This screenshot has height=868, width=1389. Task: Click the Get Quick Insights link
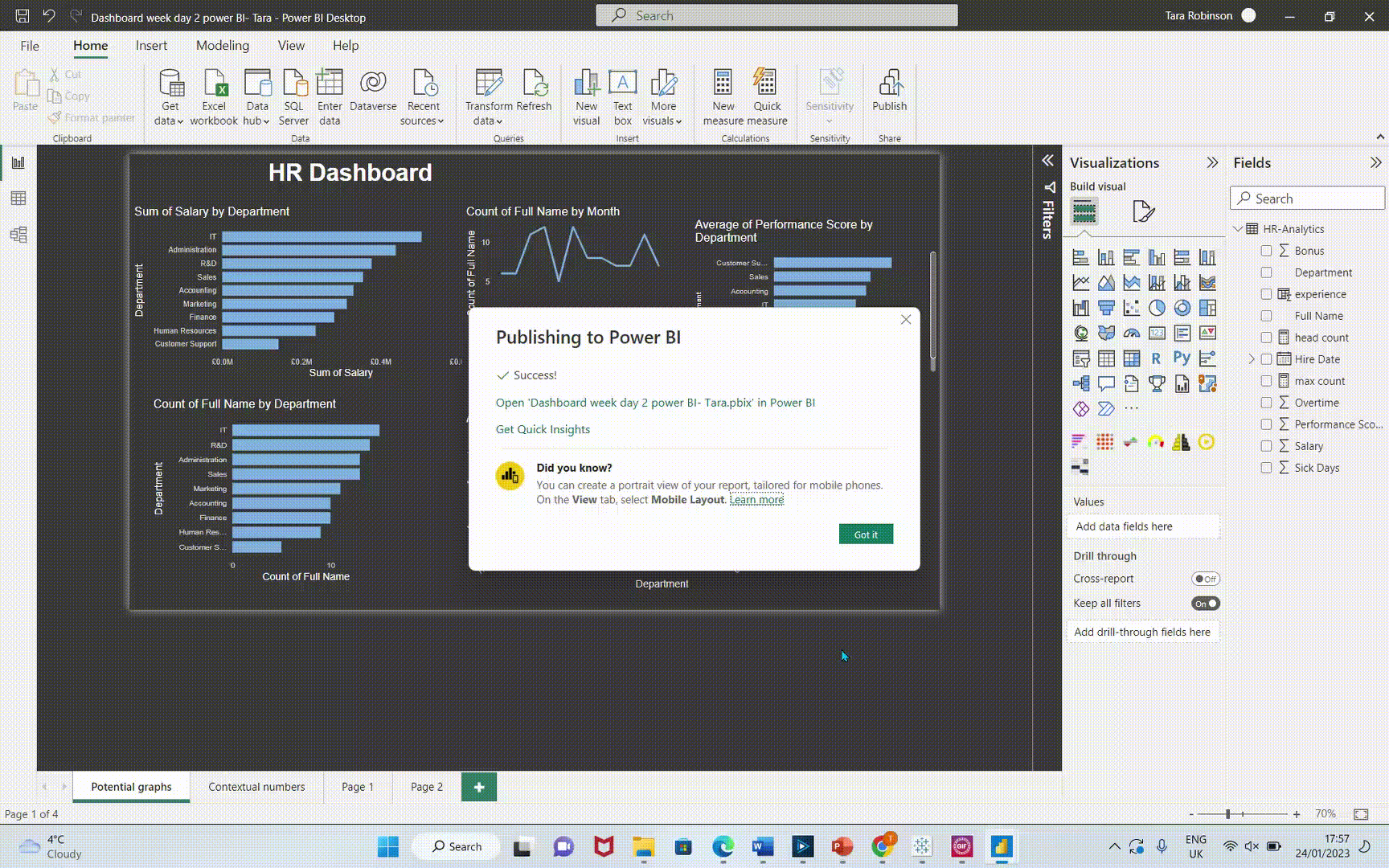pos(543,429)
